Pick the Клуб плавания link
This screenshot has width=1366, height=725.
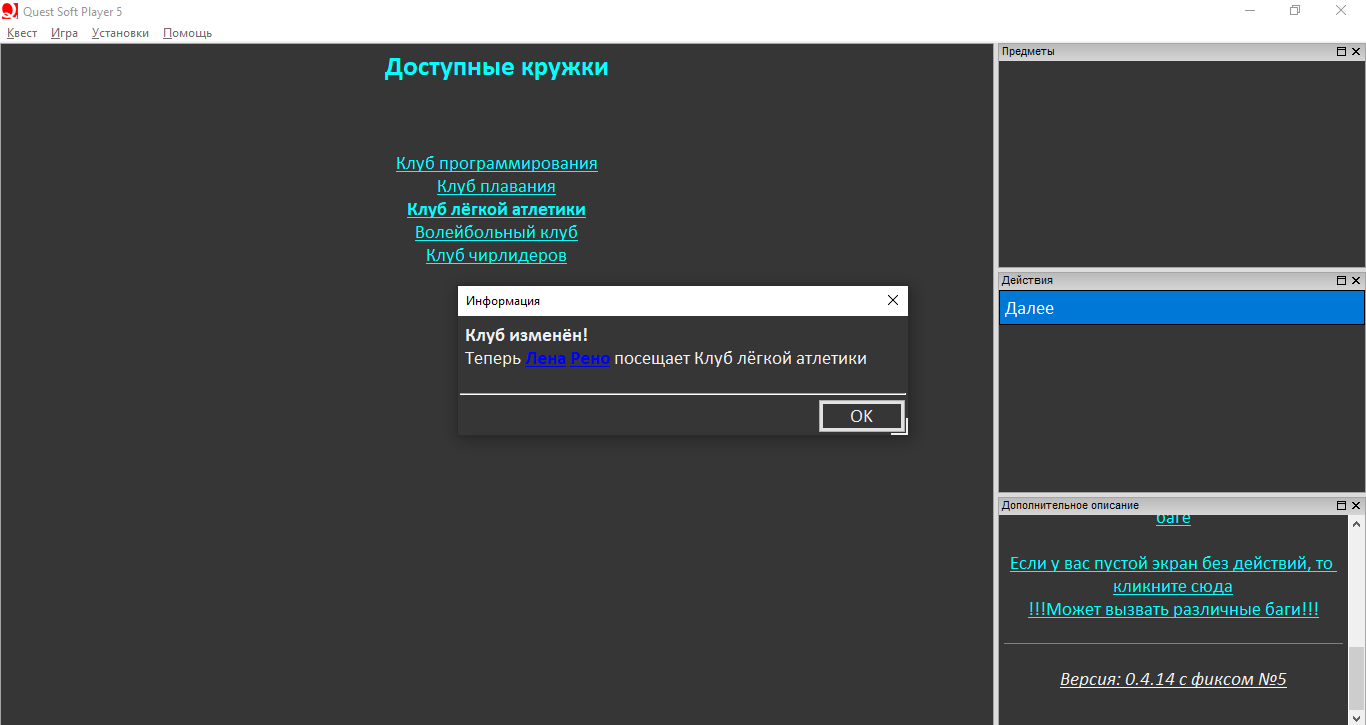click(x=496, y=186)
